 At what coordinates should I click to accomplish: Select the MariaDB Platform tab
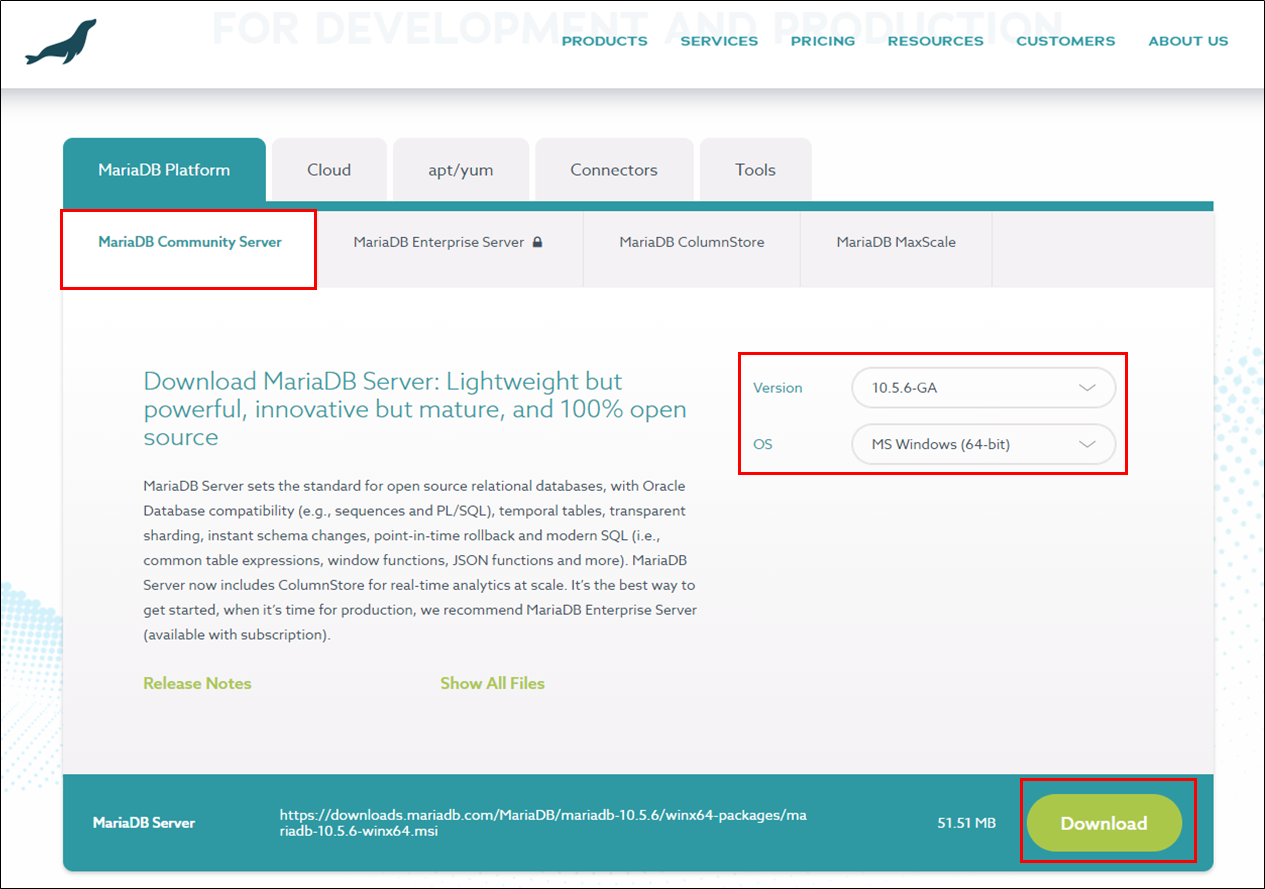pos(164,170)
